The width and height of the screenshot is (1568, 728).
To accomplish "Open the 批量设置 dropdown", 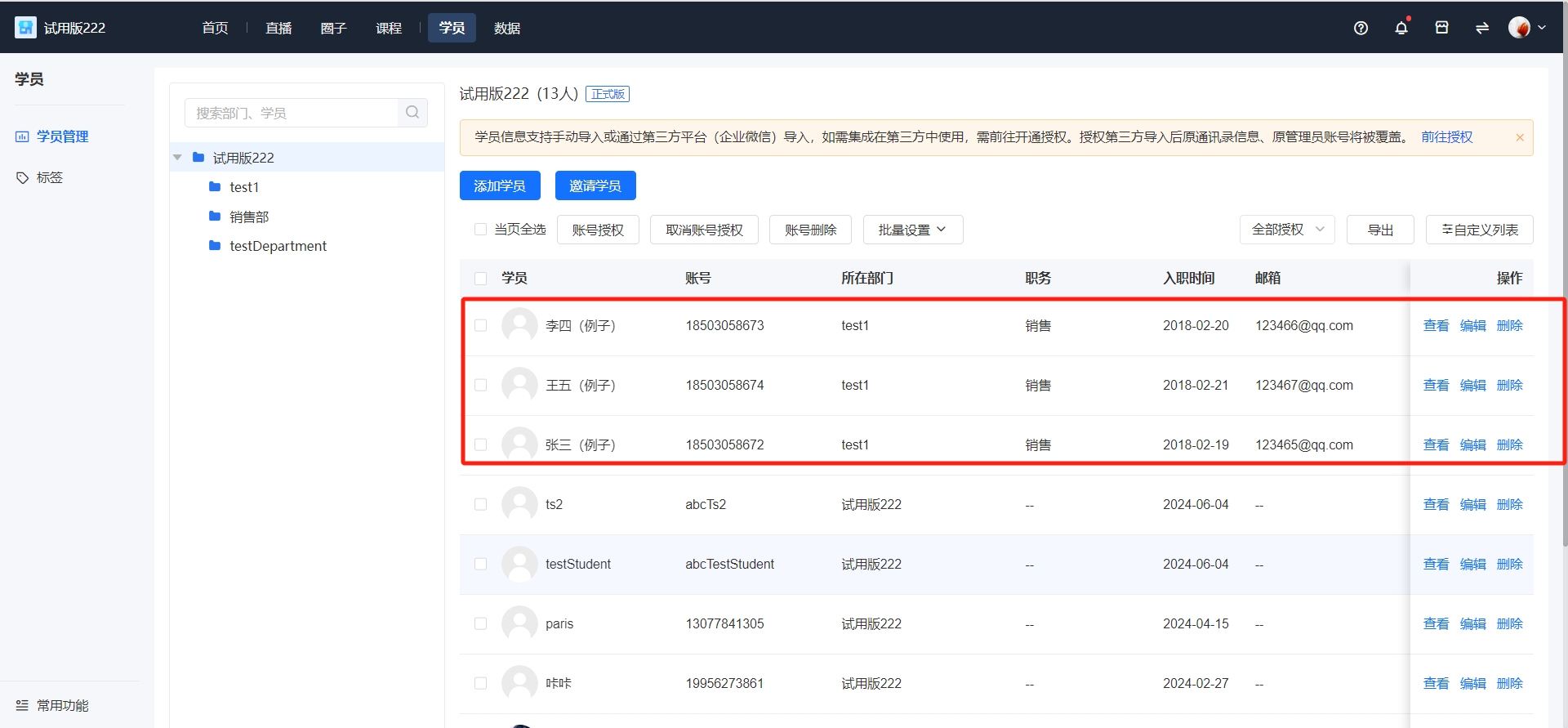I will (913, 230).
